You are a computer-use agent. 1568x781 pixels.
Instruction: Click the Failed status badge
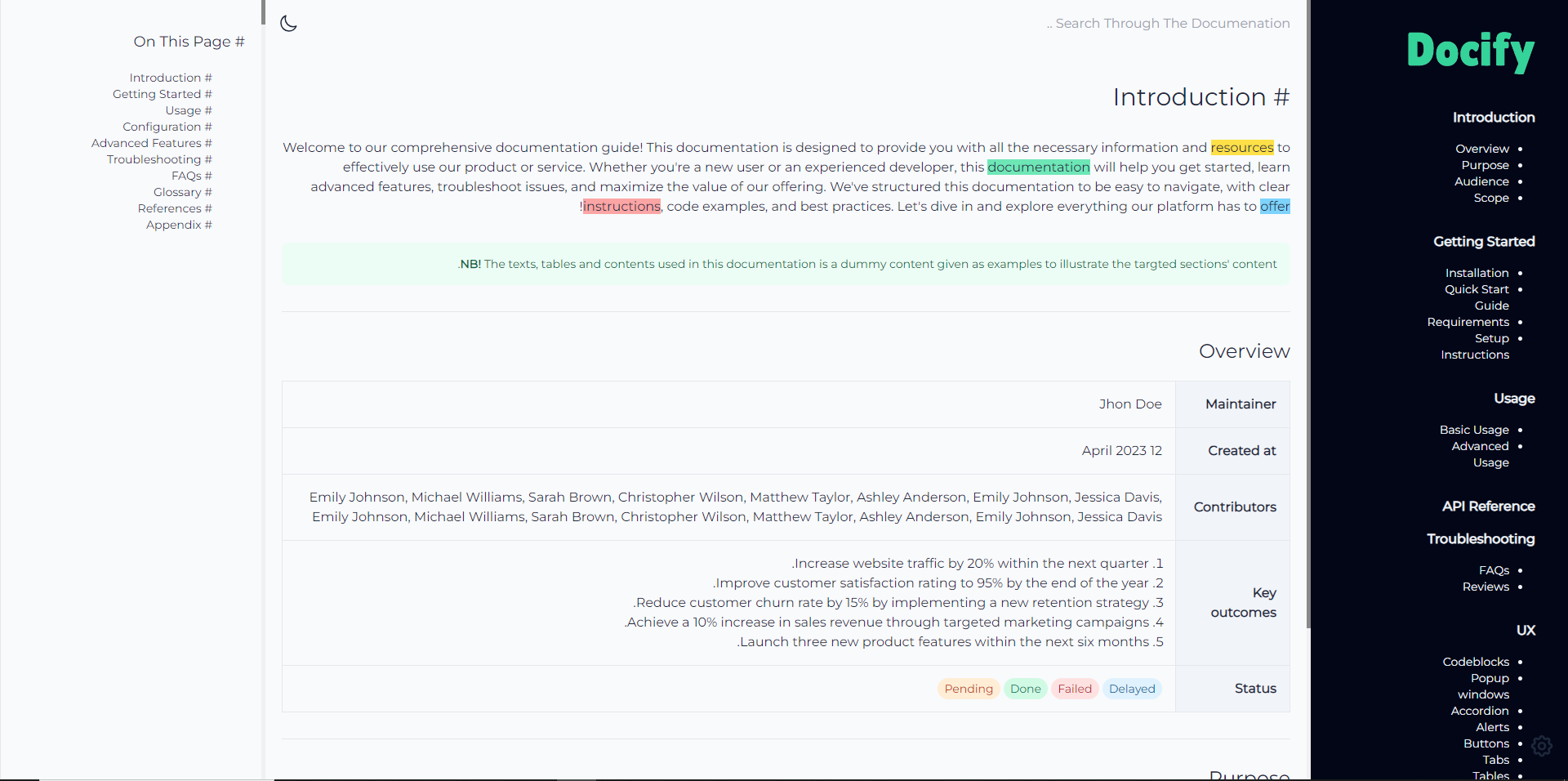click(1074, 688)
